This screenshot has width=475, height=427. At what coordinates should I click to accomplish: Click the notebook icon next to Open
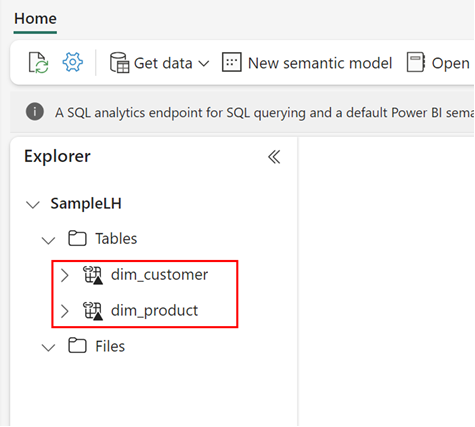pos(416,62)
